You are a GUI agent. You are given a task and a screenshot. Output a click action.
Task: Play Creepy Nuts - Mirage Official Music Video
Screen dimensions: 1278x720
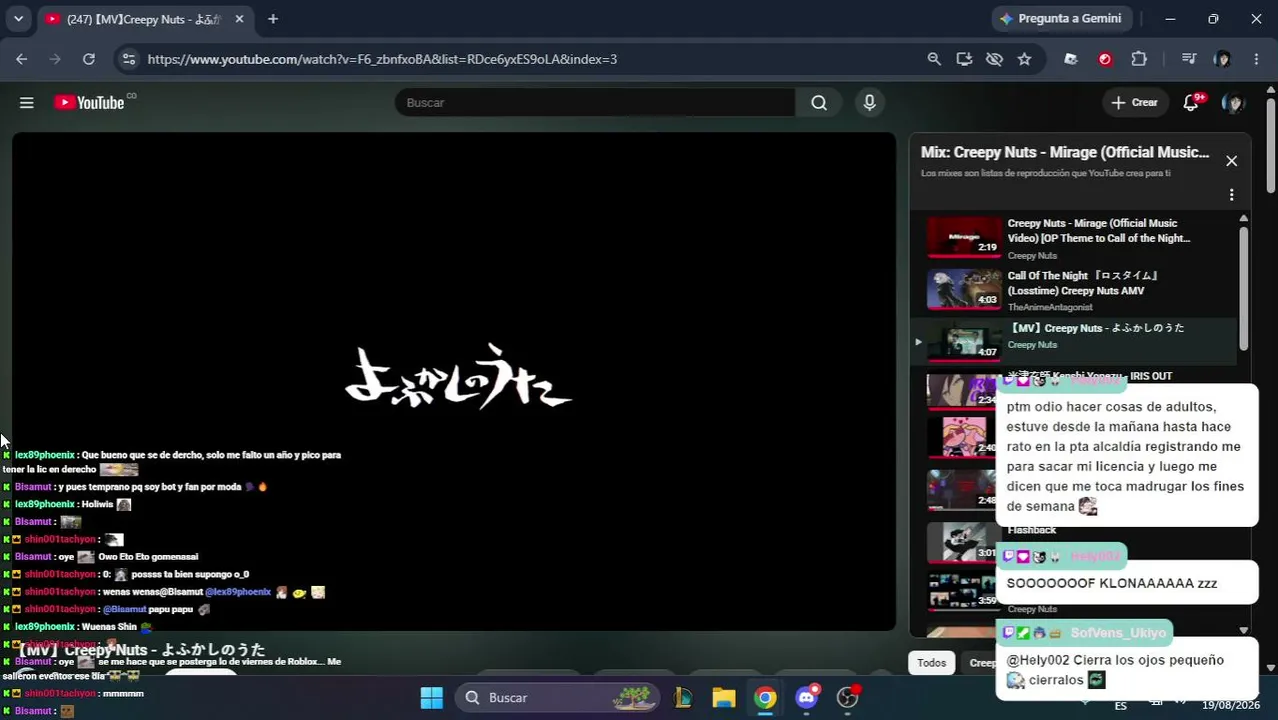[x=1099, y=231]
